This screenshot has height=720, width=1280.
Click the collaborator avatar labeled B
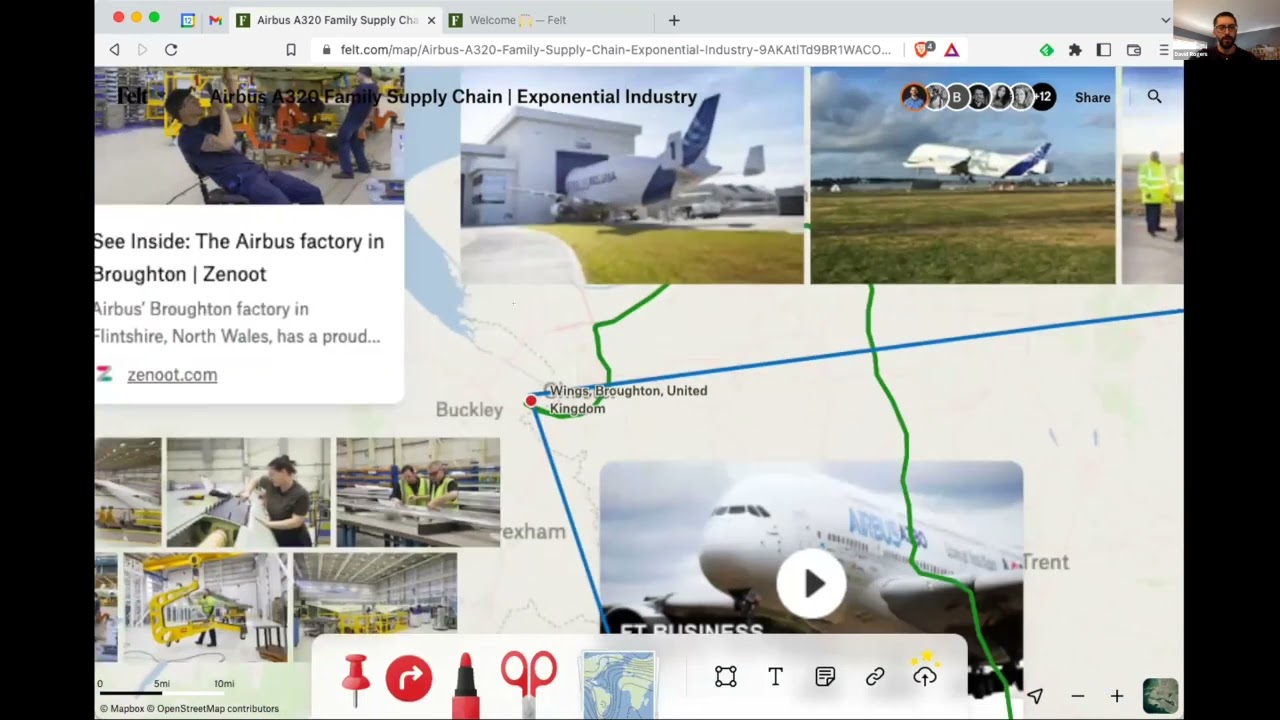click(x=957, y=97)
